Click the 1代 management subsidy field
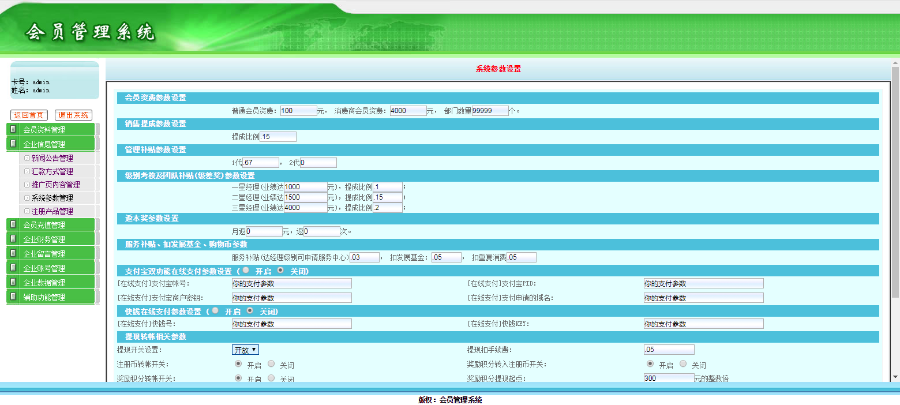This screenshot has width=900, height=405. tap(261, 163)
